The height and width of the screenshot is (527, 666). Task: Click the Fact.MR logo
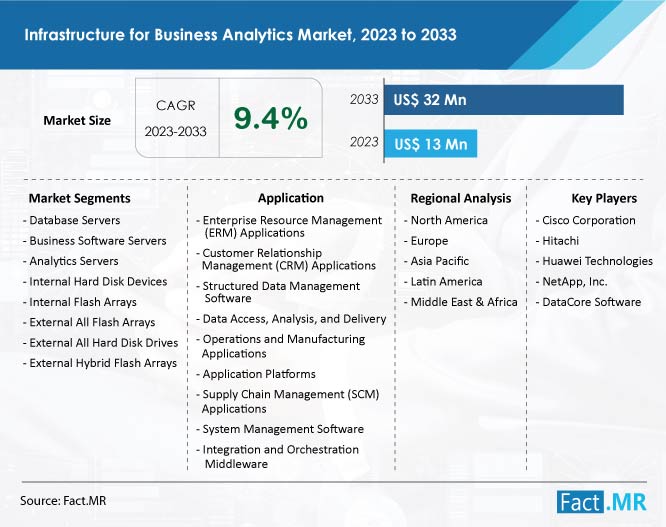[601, 502]
